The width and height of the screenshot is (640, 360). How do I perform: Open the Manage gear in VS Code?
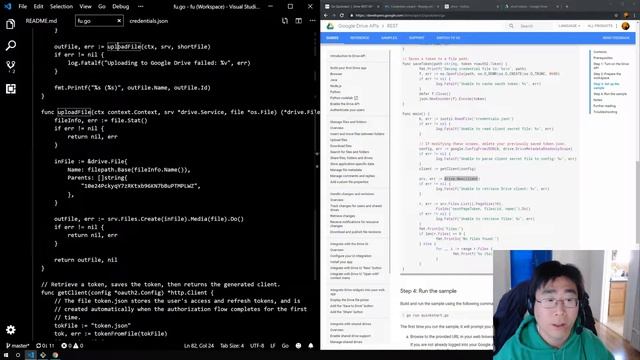pos(11,329)
